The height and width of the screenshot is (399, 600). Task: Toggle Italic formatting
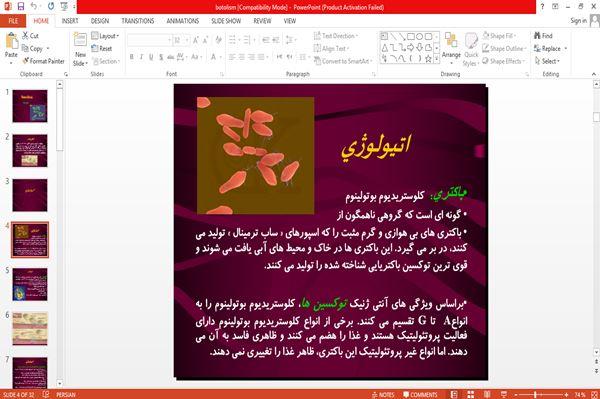click(x=141, y=57)
